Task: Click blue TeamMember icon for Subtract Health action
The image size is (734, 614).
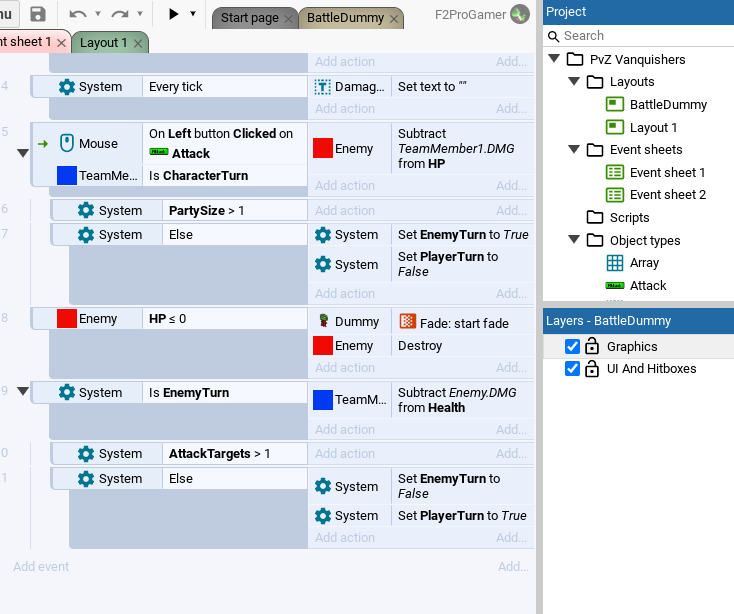Action: pyautogui.click(x=323, y=400)
